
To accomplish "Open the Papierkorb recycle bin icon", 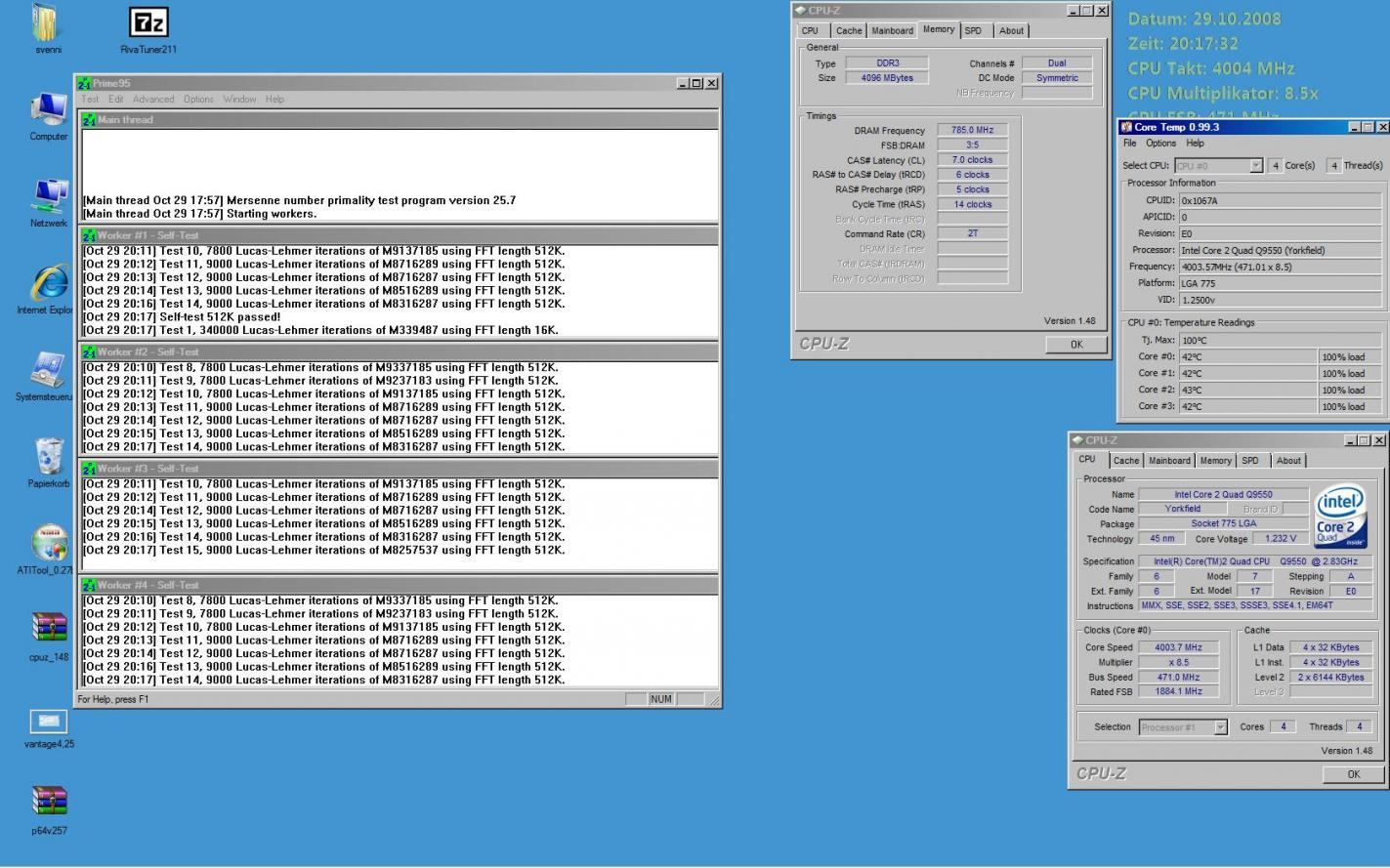I will tap(48, 456).
